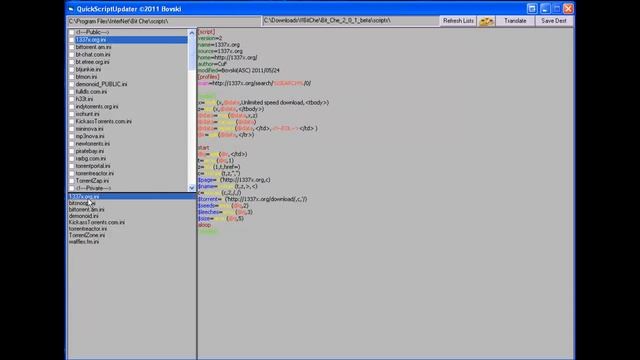
Task: Select 1337x.org.ini in the bottom list
Action: [131, 196]
